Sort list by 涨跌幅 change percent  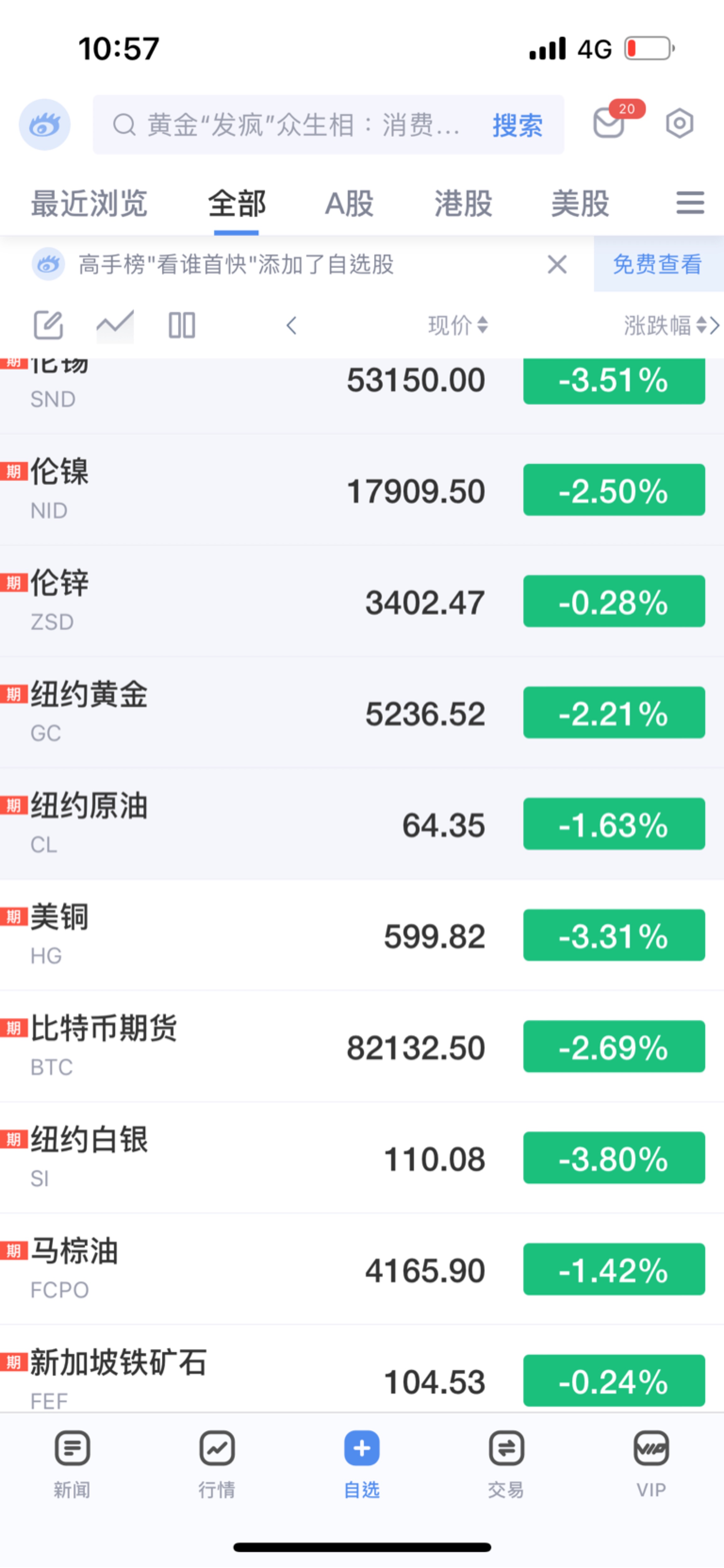664,326
